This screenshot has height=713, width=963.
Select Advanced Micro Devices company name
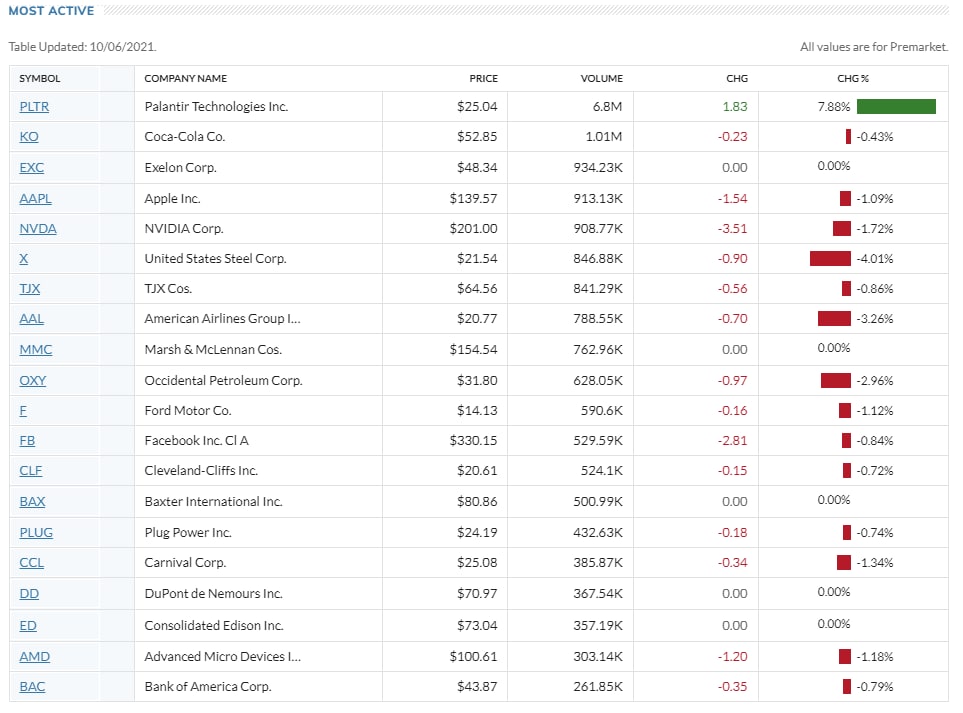pos(222,657)
